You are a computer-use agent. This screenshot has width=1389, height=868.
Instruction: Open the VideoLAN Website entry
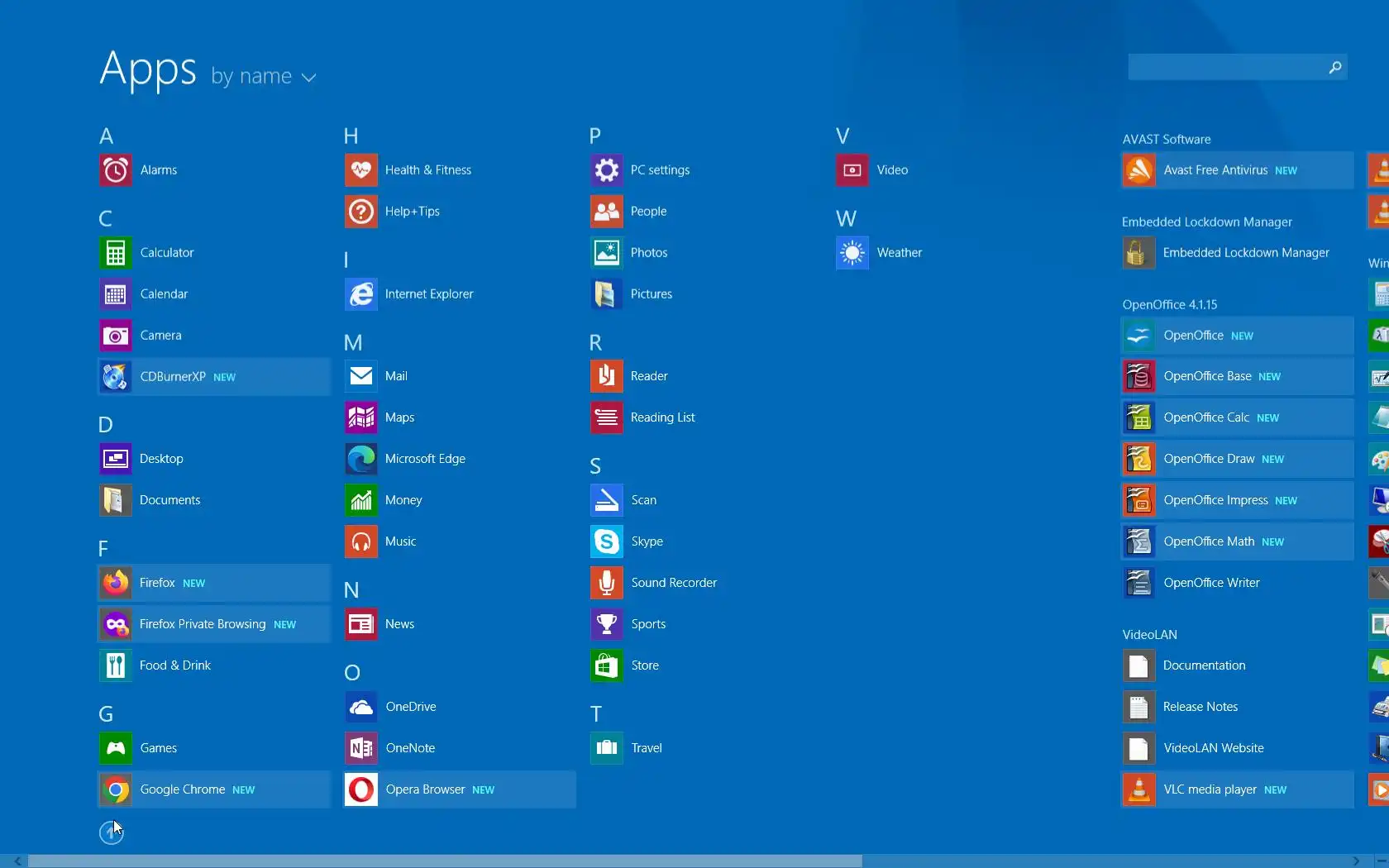(1238, 748)
